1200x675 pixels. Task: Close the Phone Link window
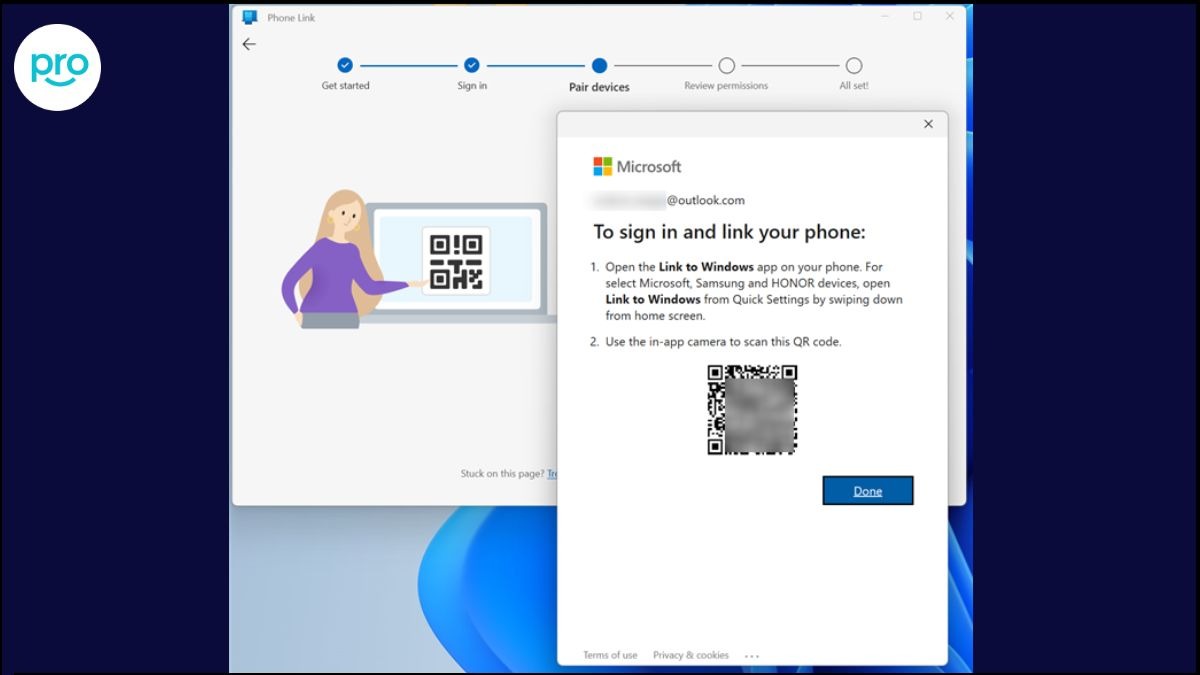click(x=949, y=16)
